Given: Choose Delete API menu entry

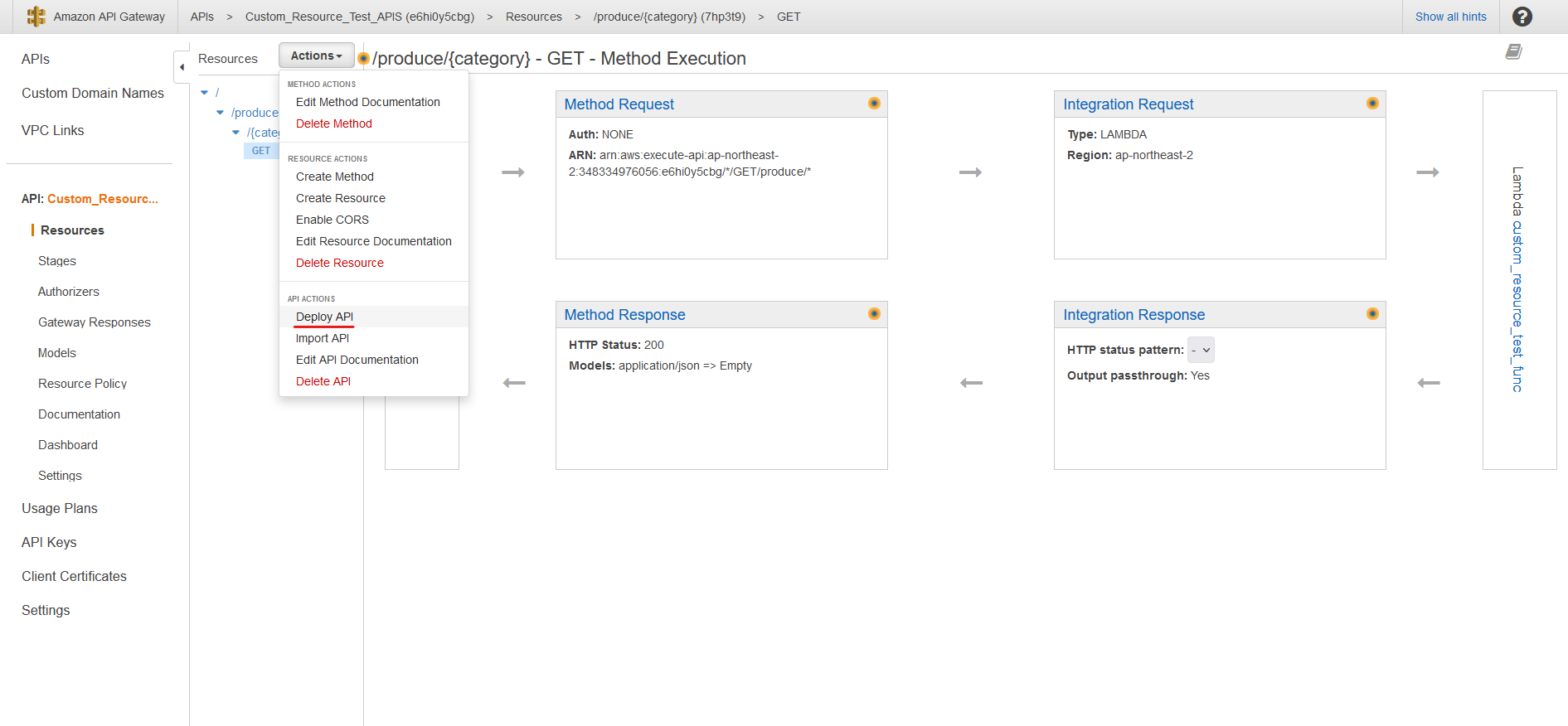Looking at the screenshot, I should click(x=323, y=381).
